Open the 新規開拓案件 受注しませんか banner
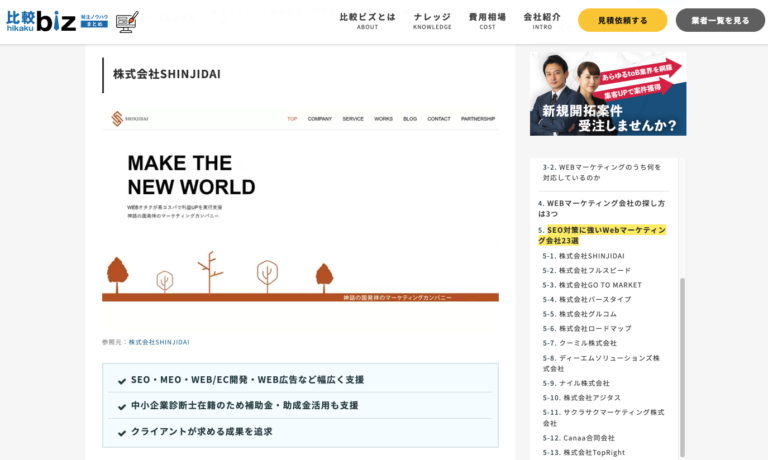The height and width of the screenshot is (460, 768). (608, 94)
